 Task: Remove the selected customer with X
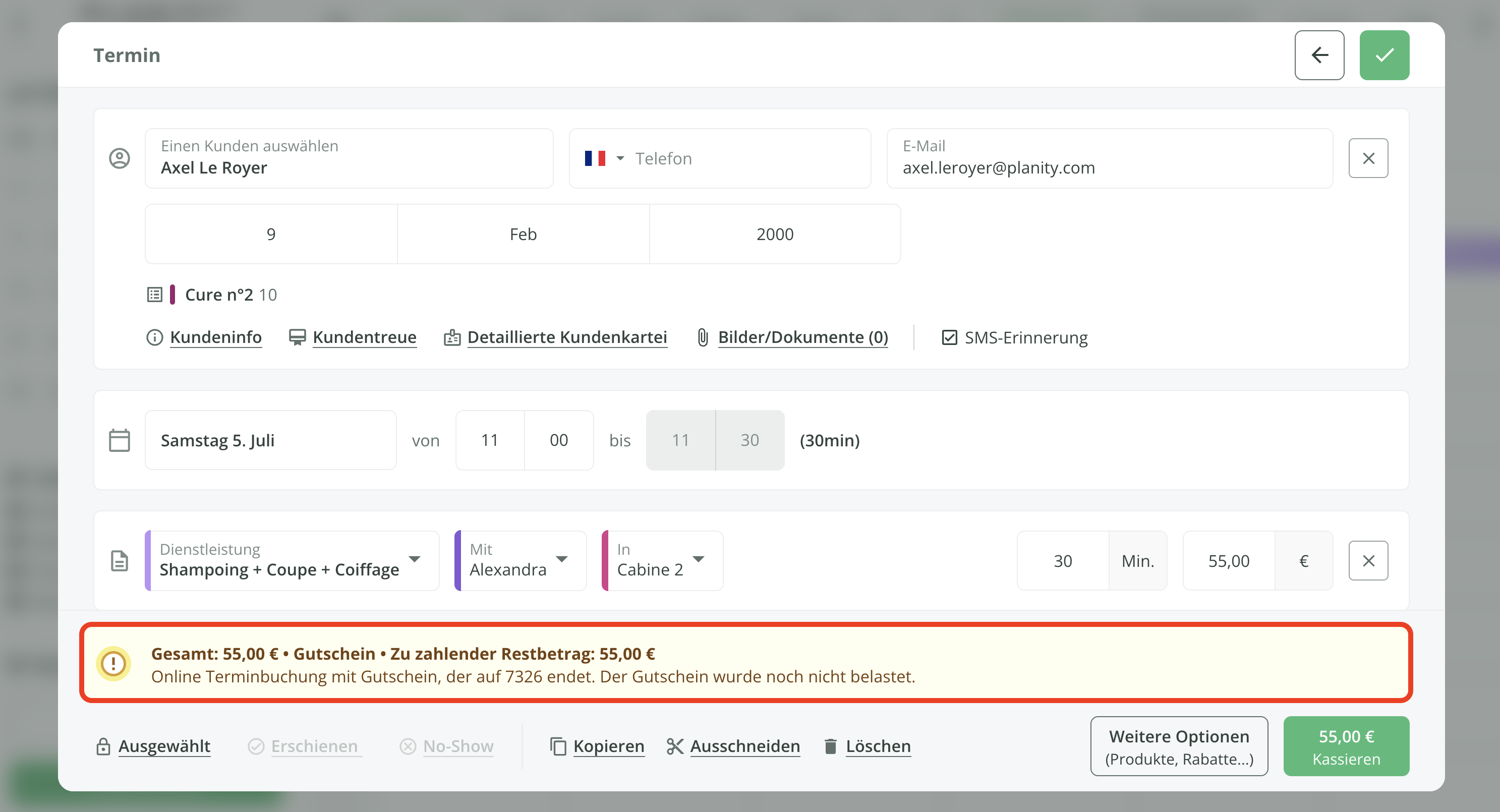coord(1368,158)
